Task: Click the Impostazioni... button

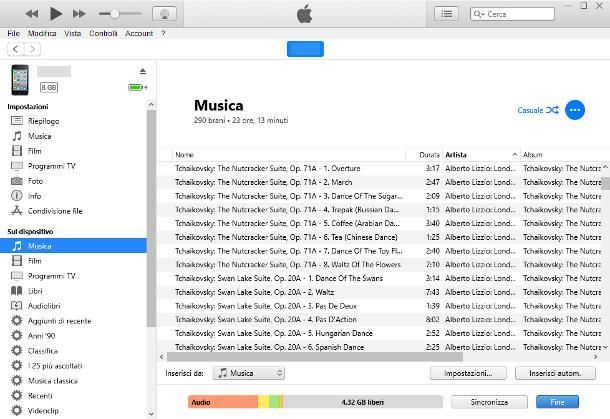Action: (468, 373)
